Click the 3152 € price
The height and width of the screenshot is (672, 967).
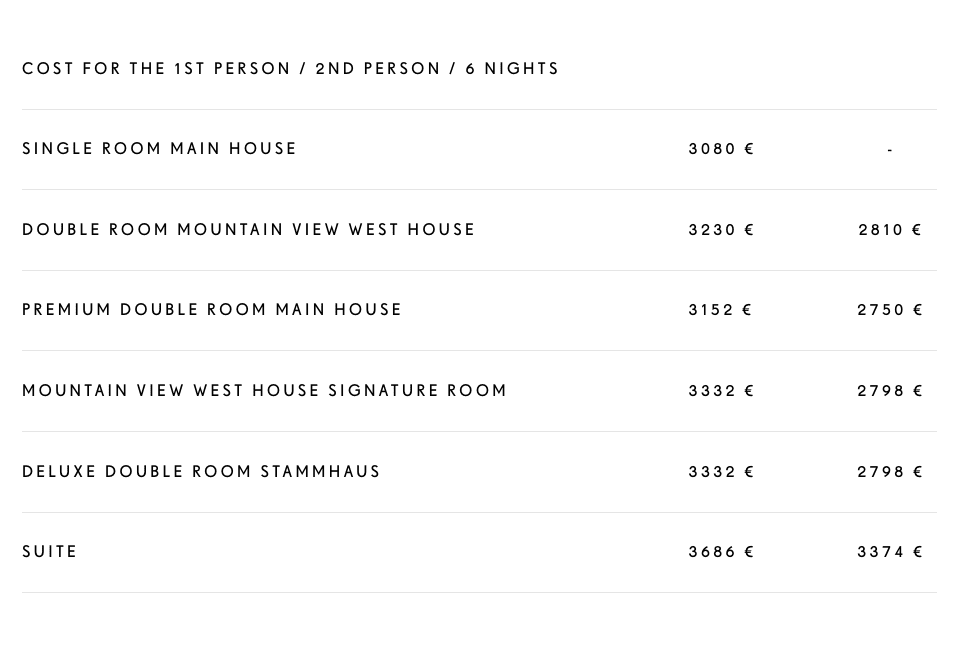(x=720, y=309)
